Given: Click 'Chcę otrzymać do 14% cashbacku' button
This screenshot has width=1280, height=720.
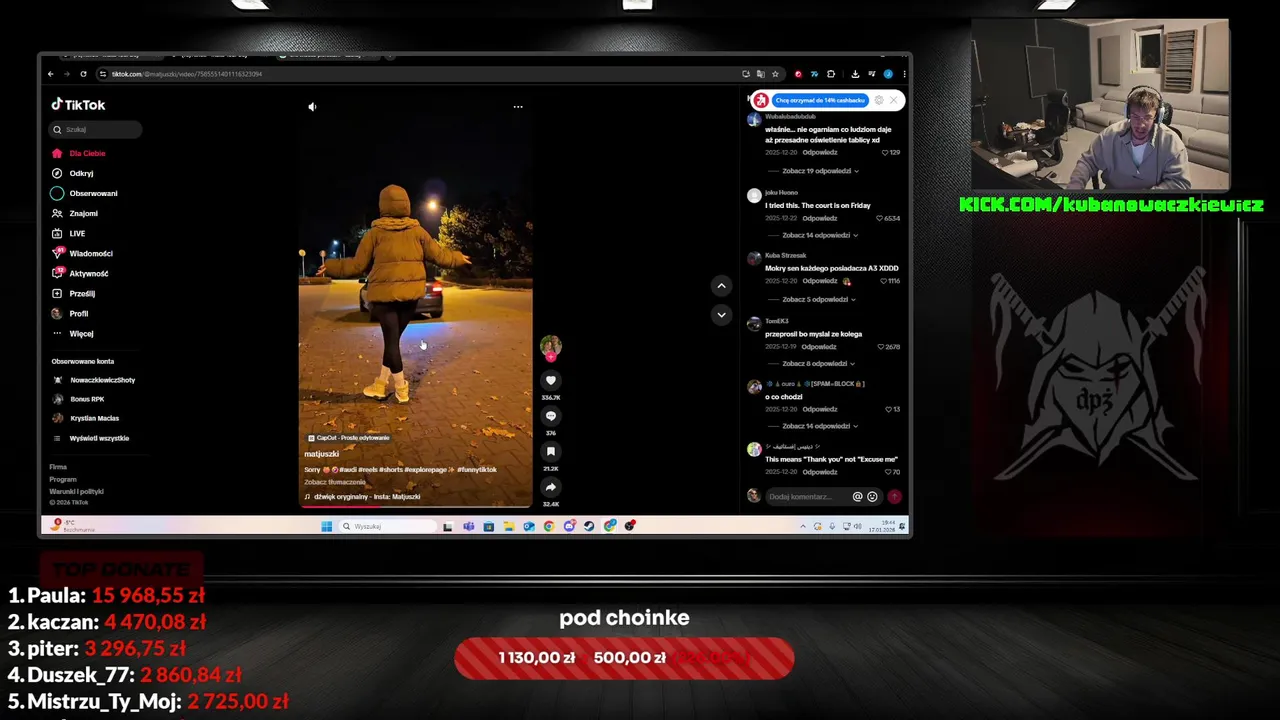Looking at the screenshot, I should (820, 100).
